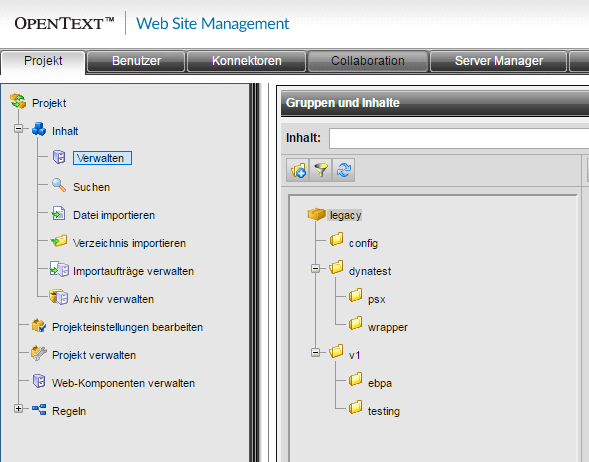Viewport: 589px width, 462px height.
Task: Open the Konnektoren tab
Action: pos(246,61)
